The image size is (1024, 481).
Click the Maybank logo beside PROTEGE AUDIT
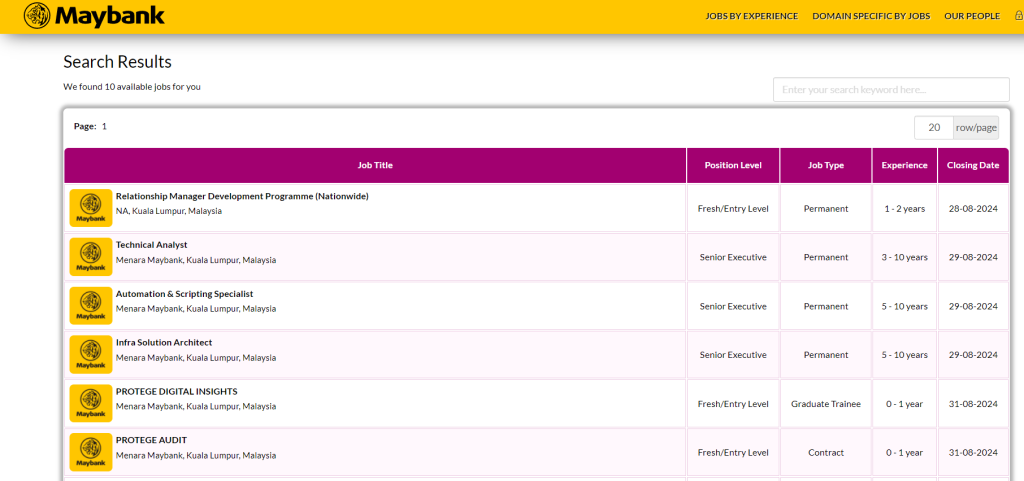[x=91, y=453]
